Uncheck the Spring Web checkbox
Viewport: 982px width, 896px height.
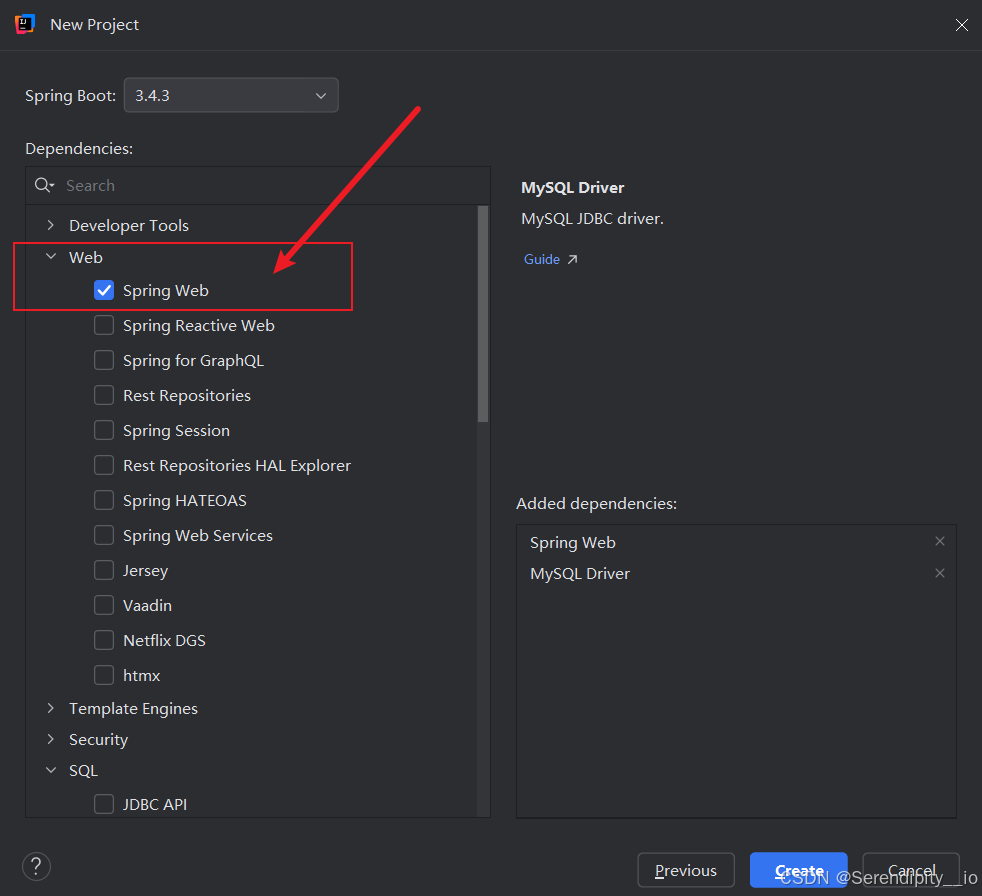tap(104, 291)
